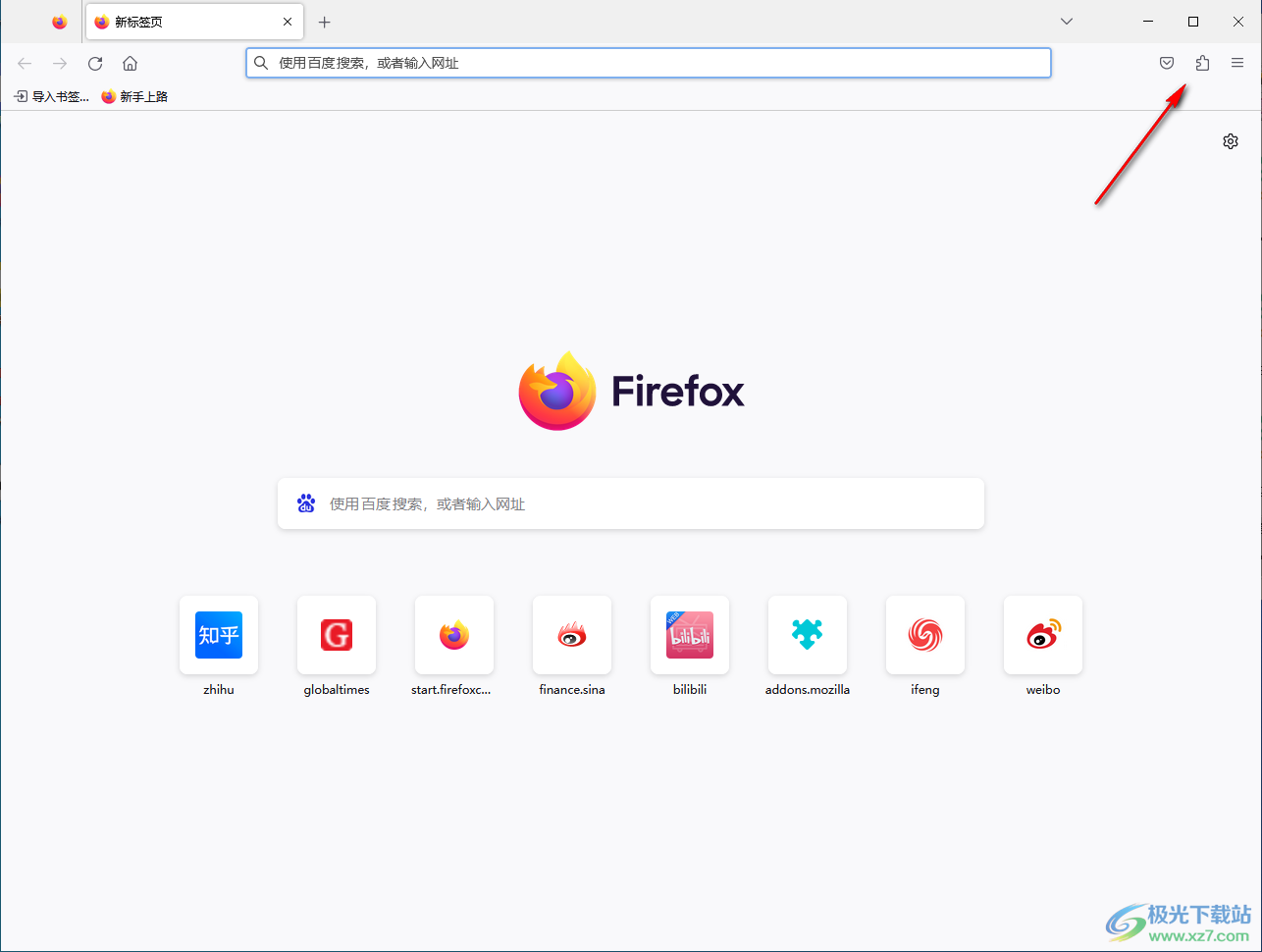Open the extensions puzzle menu
Viewport: 1262px width, 952px height.
click(x=1202, y=63)
